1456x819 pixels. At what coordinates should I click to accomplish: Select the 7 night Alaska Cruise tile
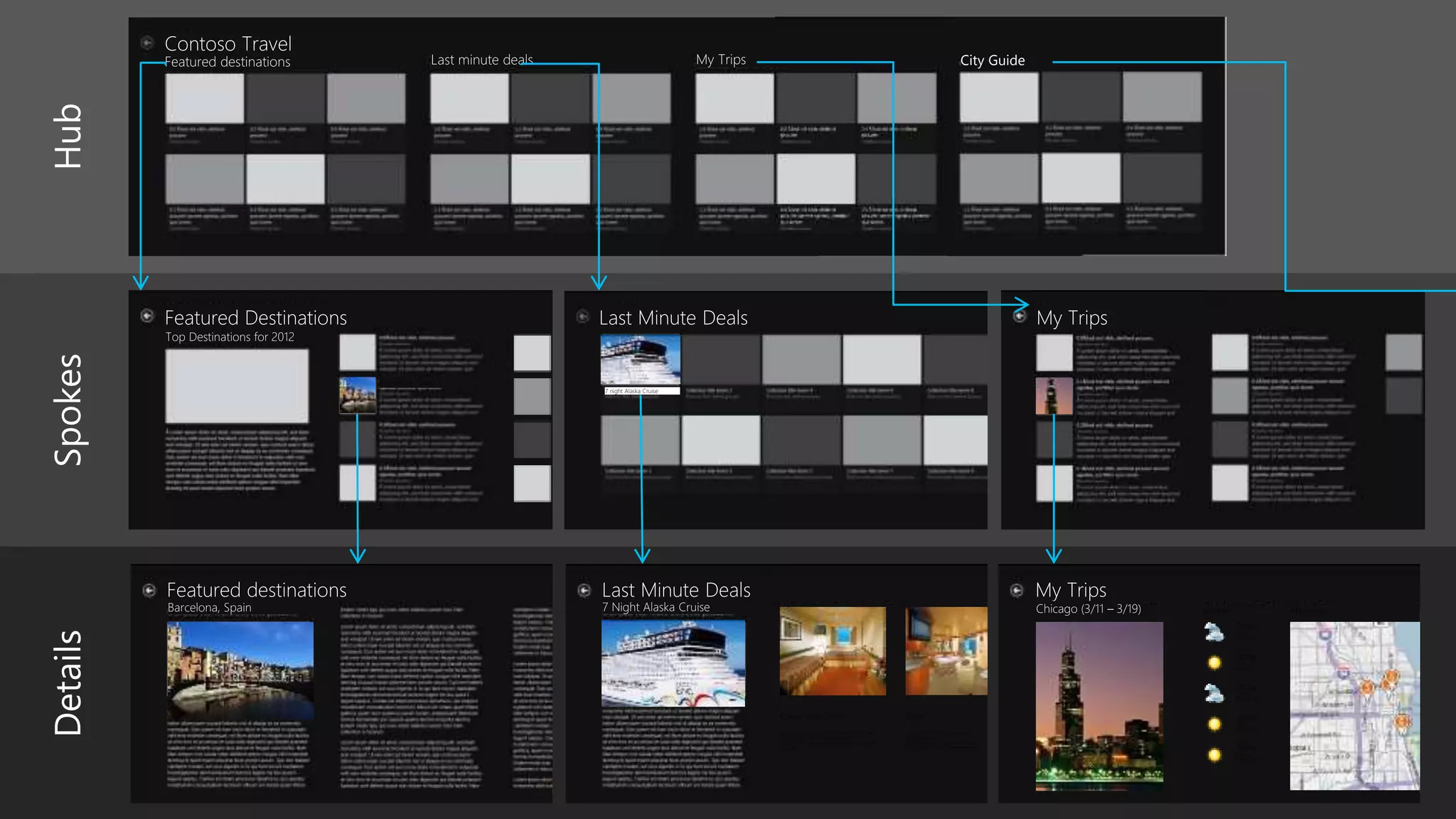pyautogui.click(x=641, y=361)
